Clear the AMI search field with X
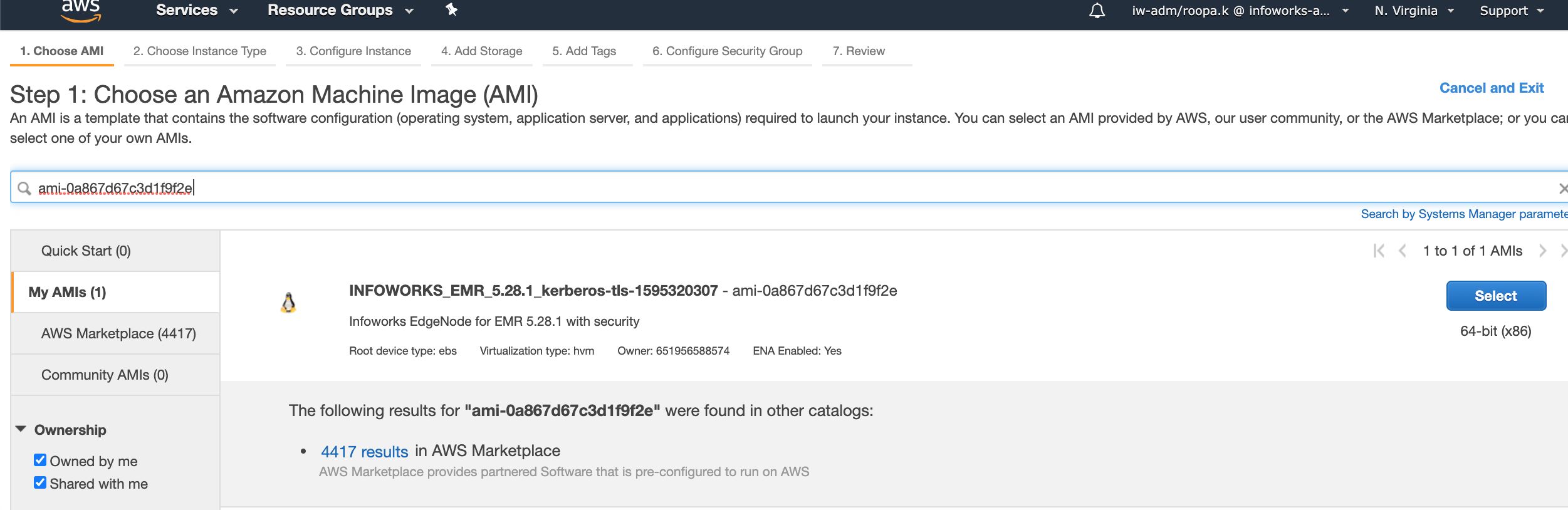Screen dimensions: 1568x510 click(x=1562, y=189)
